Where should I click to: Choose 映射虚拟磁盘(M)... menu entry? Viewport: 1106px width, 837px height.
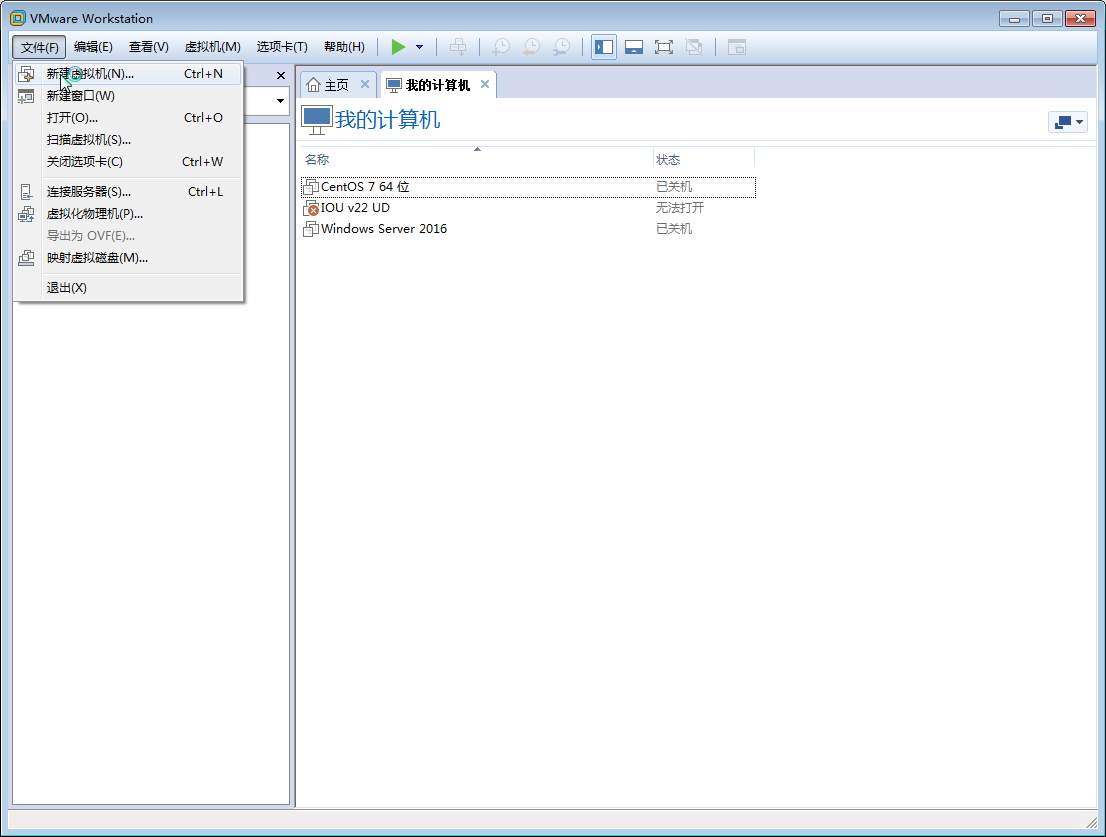128,258
